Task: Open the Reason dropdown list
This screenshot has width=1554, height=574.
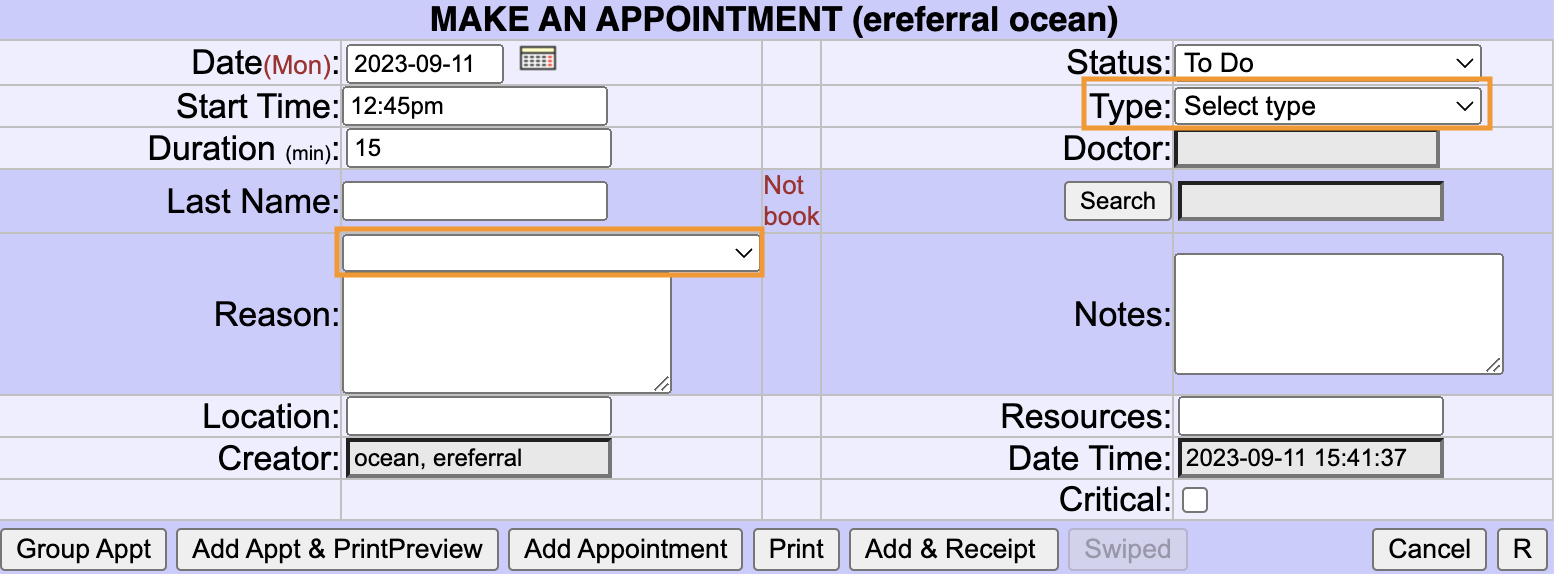Action: coord(550,253)
